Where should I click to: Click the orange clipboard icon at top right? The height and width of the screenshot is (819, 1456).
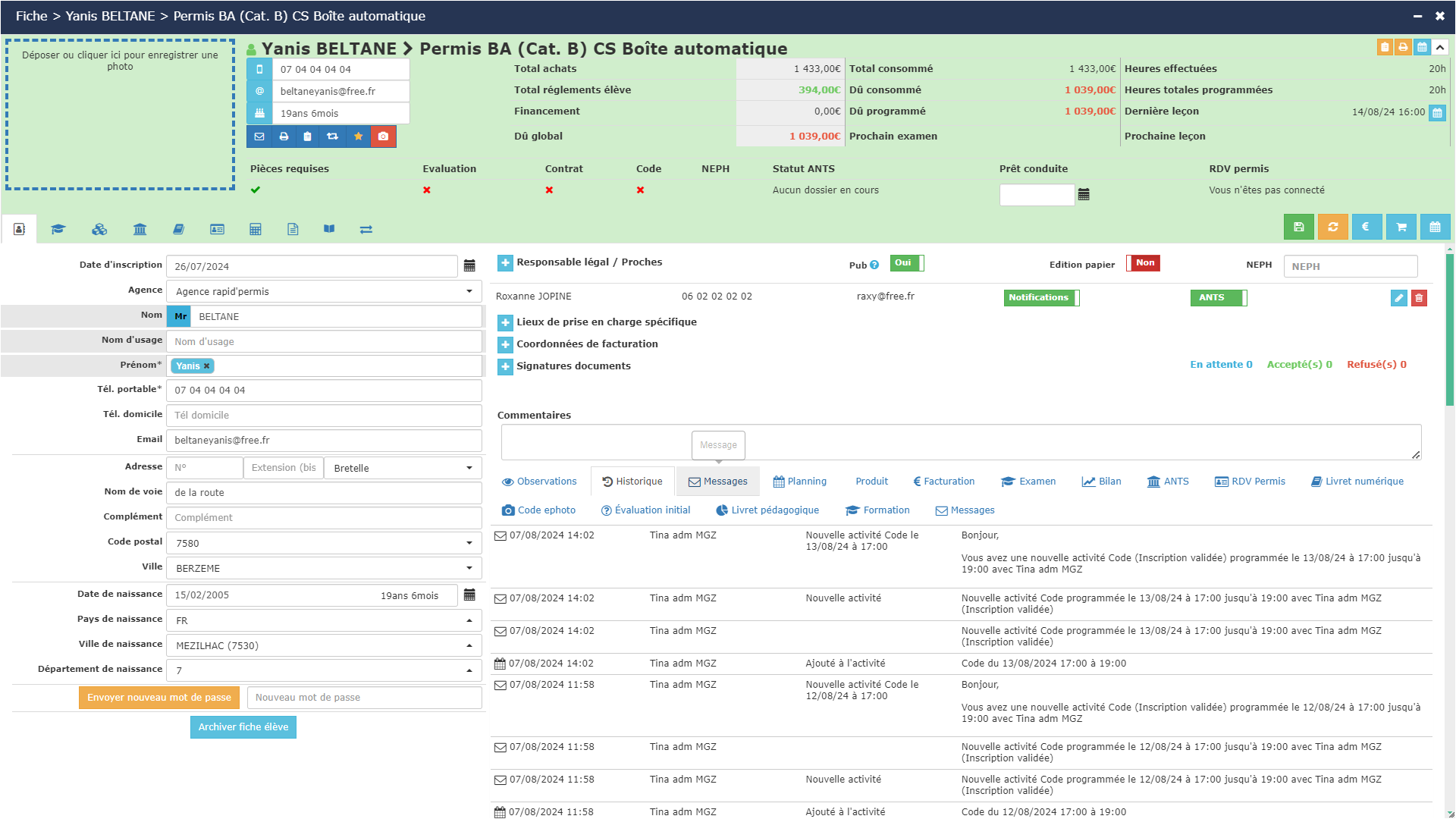click(1385, 47)
